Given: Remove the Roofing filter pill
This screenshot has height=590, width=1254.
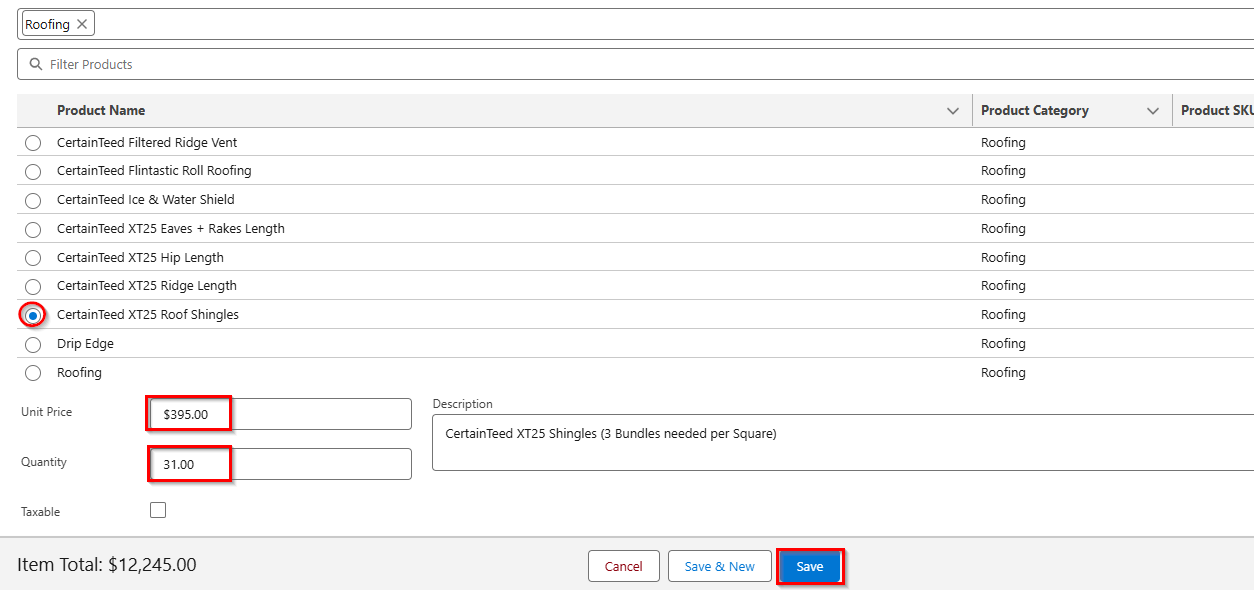Looking at the screenshot, I should 83,24.
